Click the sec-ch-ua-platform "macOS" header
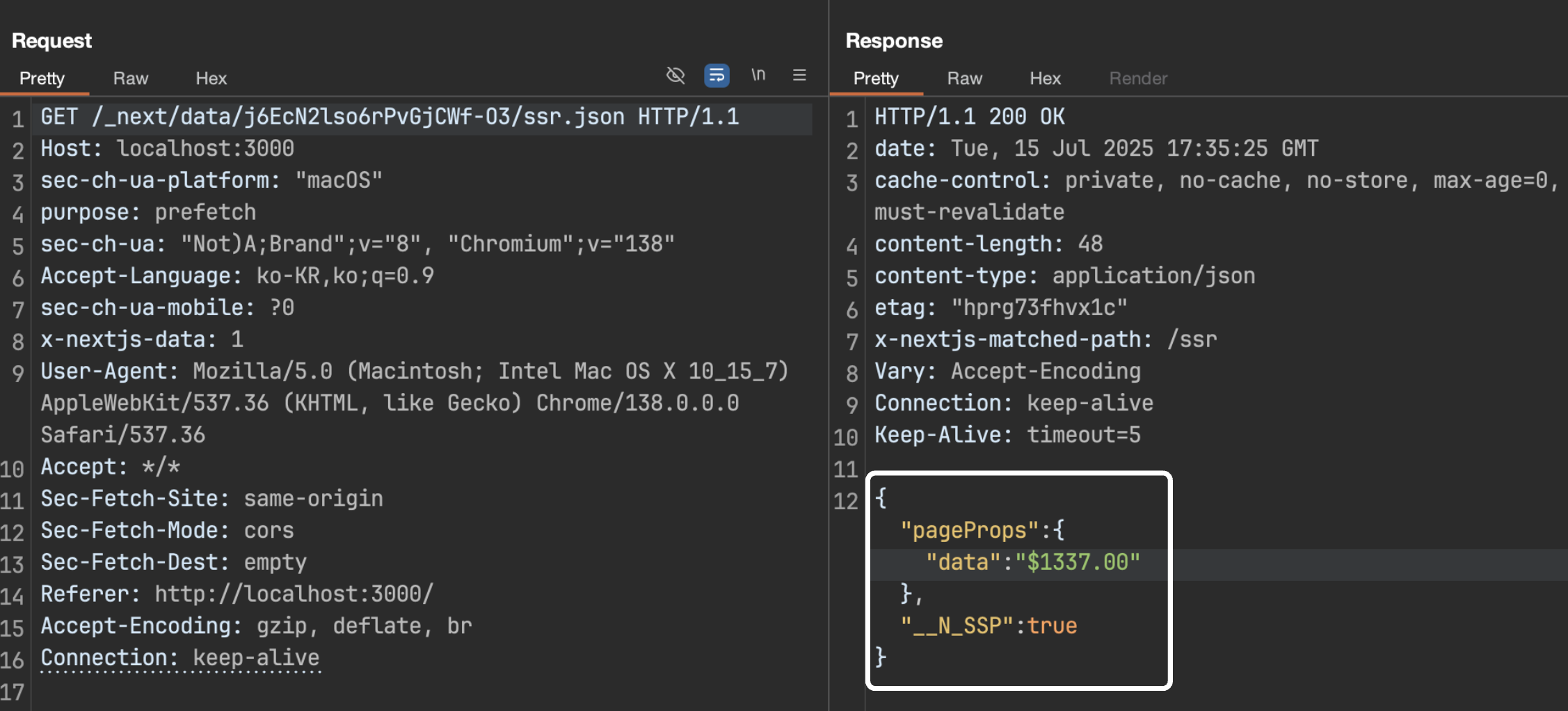Image resolution: width=1568 pixels, height=711 pixels. pos(211,181)
